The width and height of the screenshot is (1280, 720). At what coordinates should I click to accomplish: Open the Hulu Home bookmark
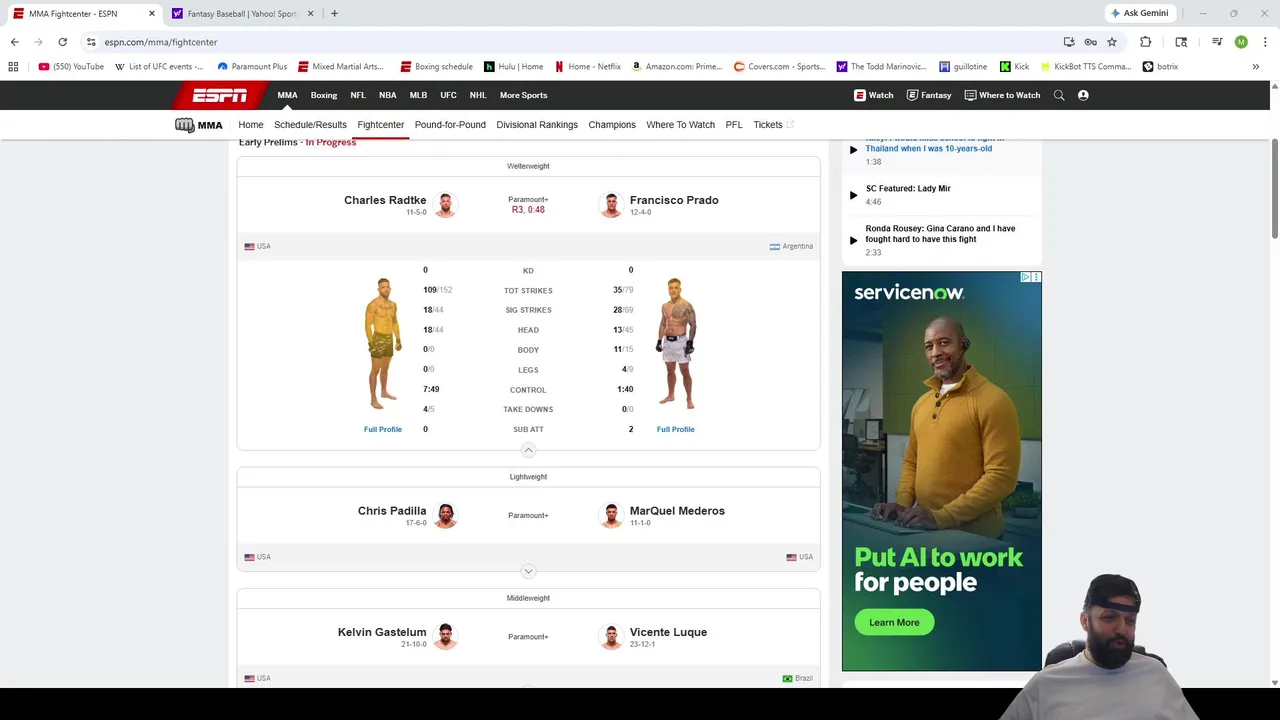513,67
